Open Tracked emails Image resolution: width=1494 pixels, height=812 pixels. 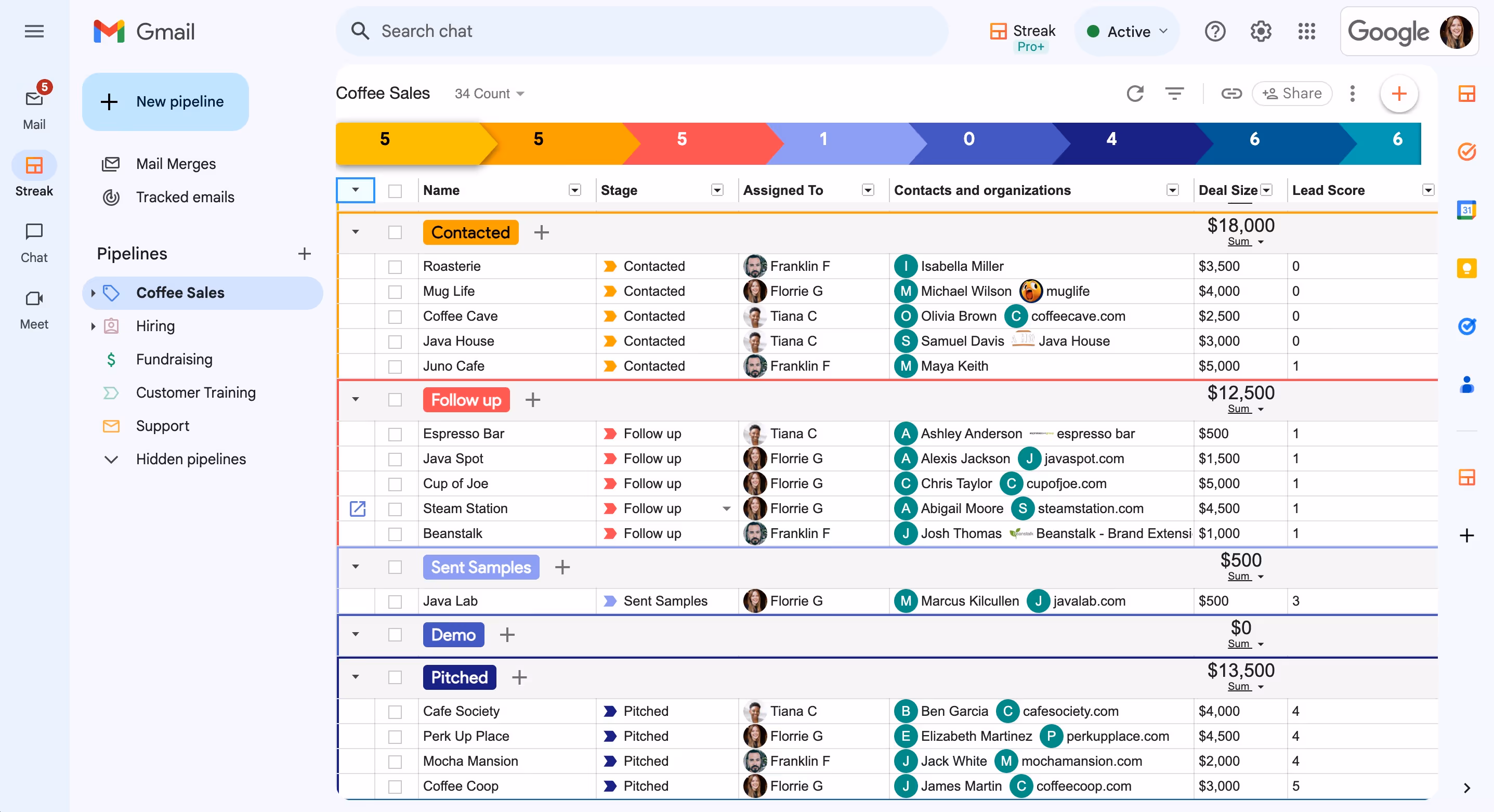click(185, 197)
